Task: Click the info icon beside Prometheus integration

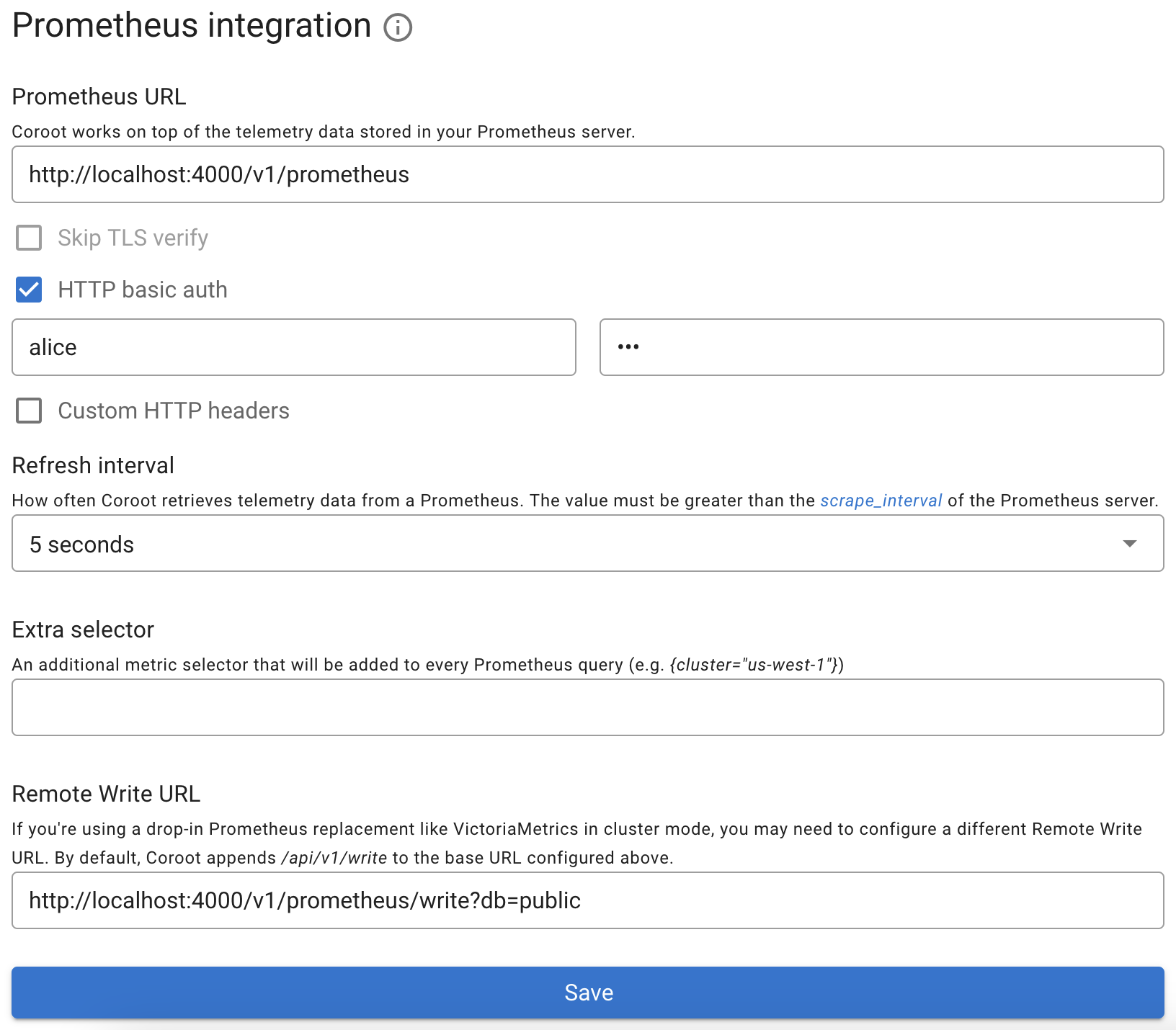Action: [397, 28]
